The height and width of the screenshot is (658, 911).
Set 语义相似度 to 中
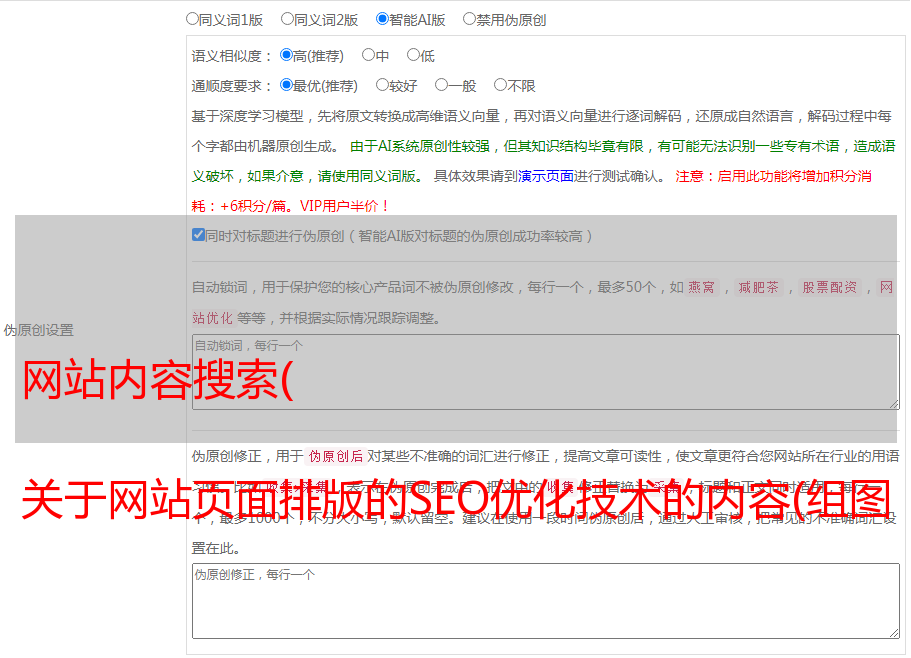point(368,55)
